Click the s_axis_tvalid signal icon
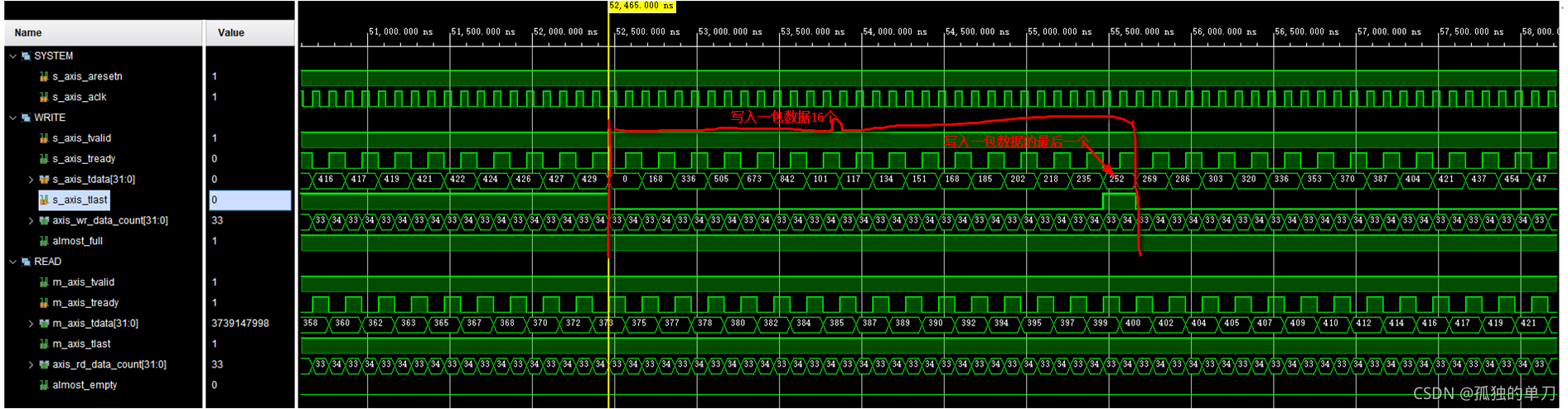1568x409 pixels. (44, 138)
